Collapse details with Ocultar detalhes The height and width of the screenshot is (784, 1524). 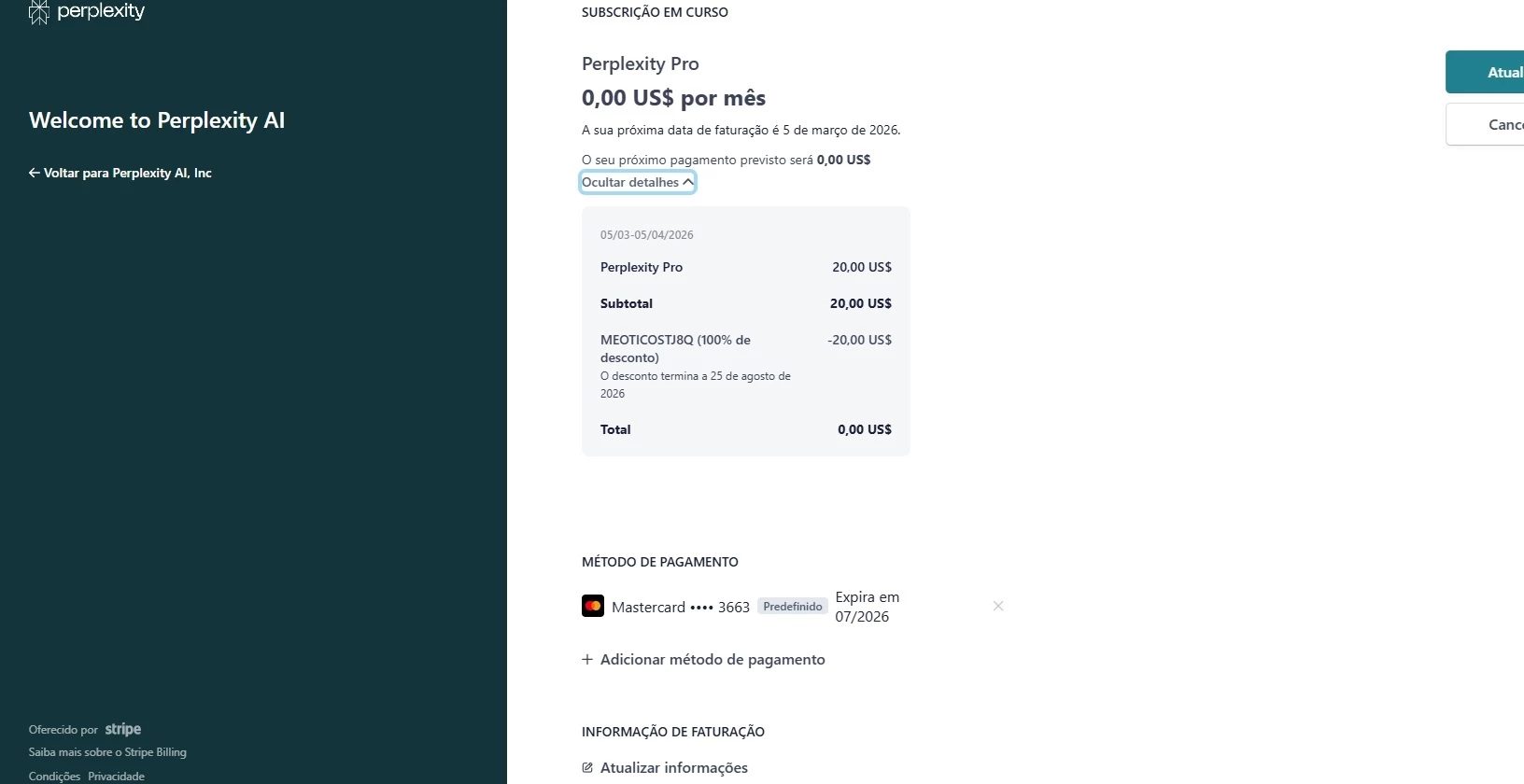coord(638,182)
